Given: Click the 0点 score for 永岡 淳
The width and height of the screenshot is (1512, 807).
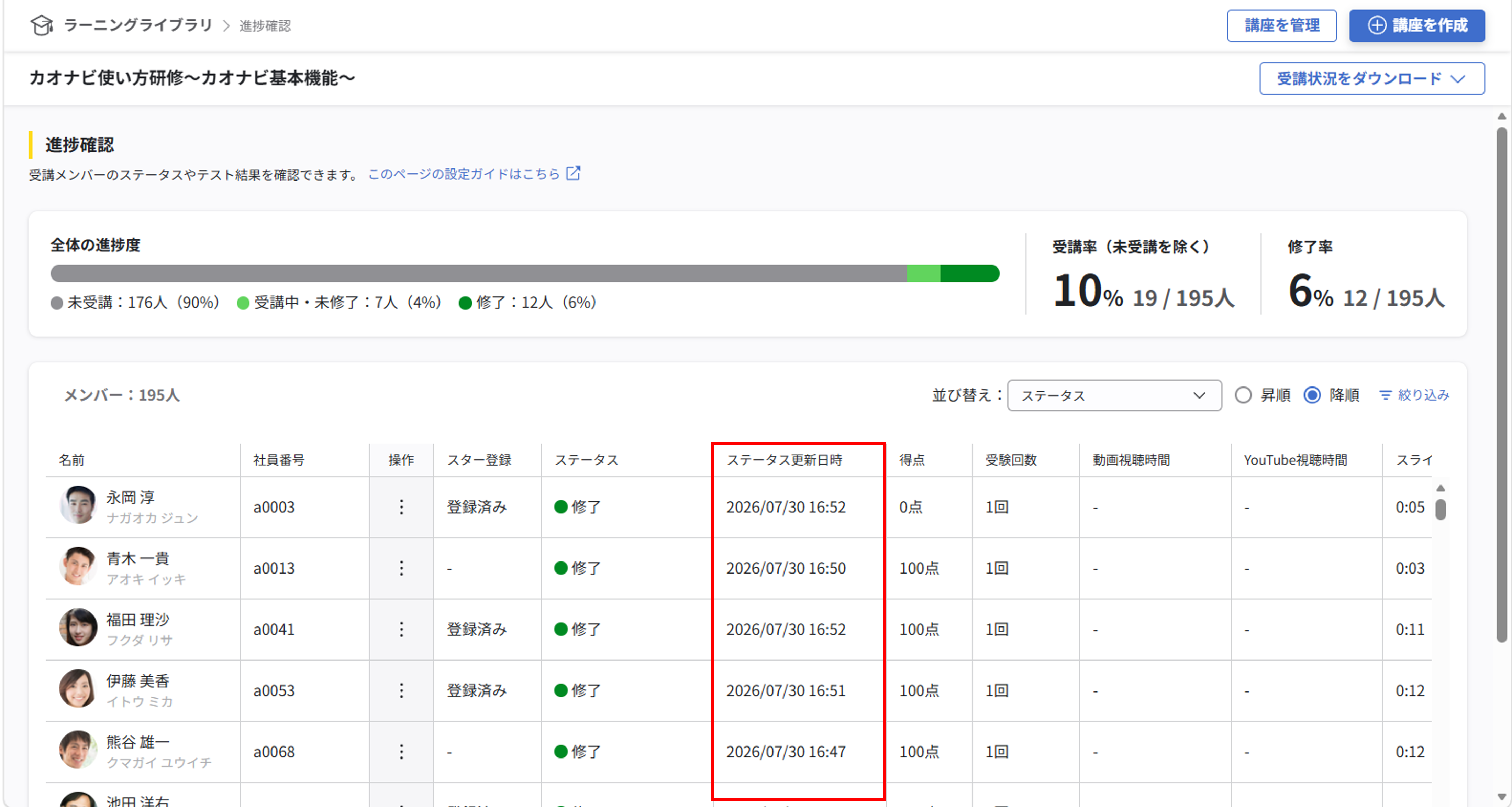Looking at the screenshot, I should pos(911,507).
